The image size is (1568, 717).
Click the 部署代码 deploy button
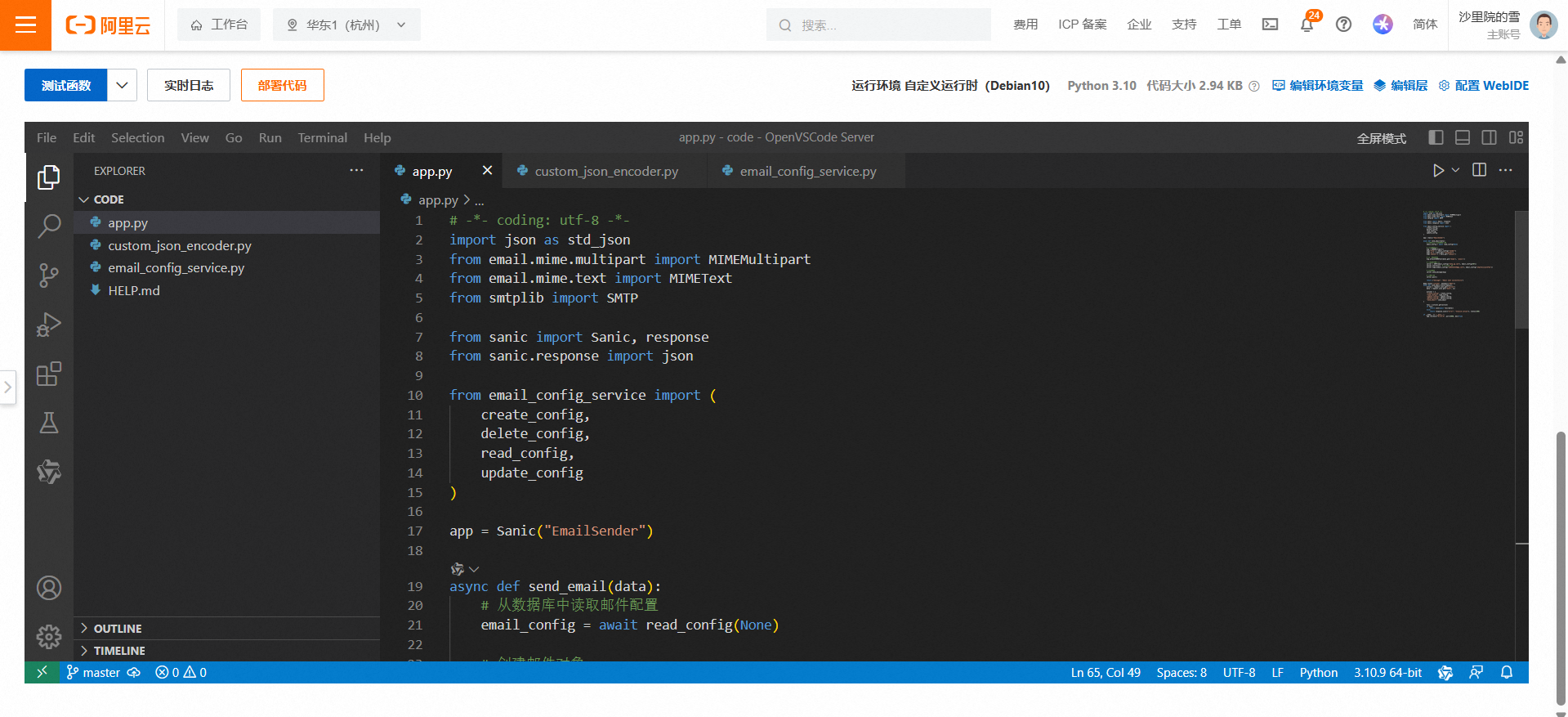(x=283, y=85)
